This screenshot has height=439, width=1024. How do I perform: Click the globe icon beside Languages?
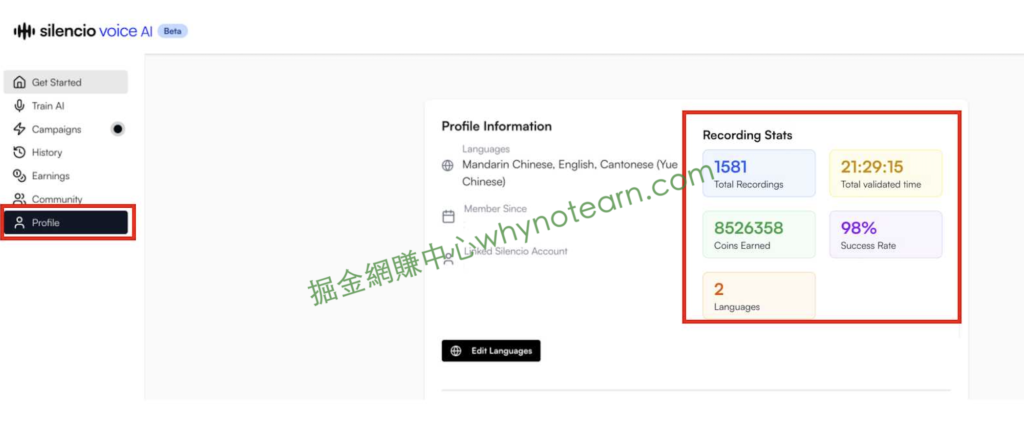point(448,166)
